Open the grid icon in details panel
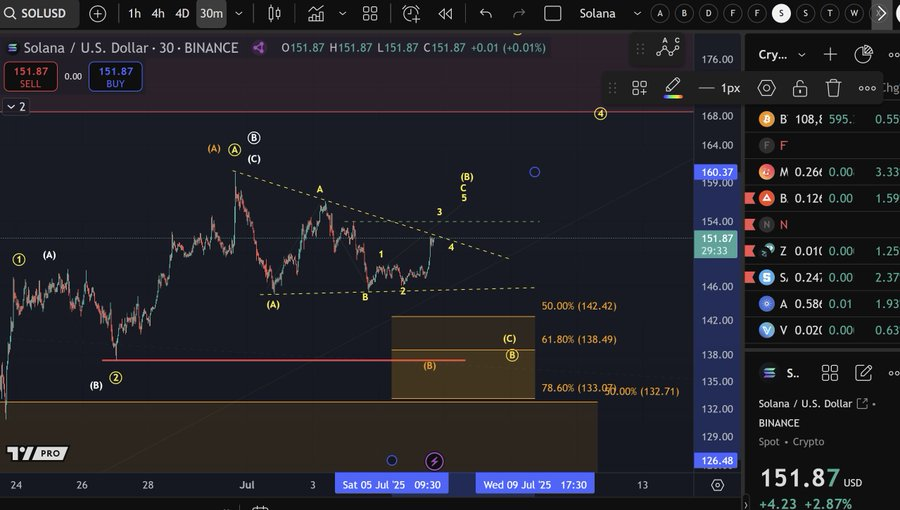900x510 pixels. pos(830,373)
